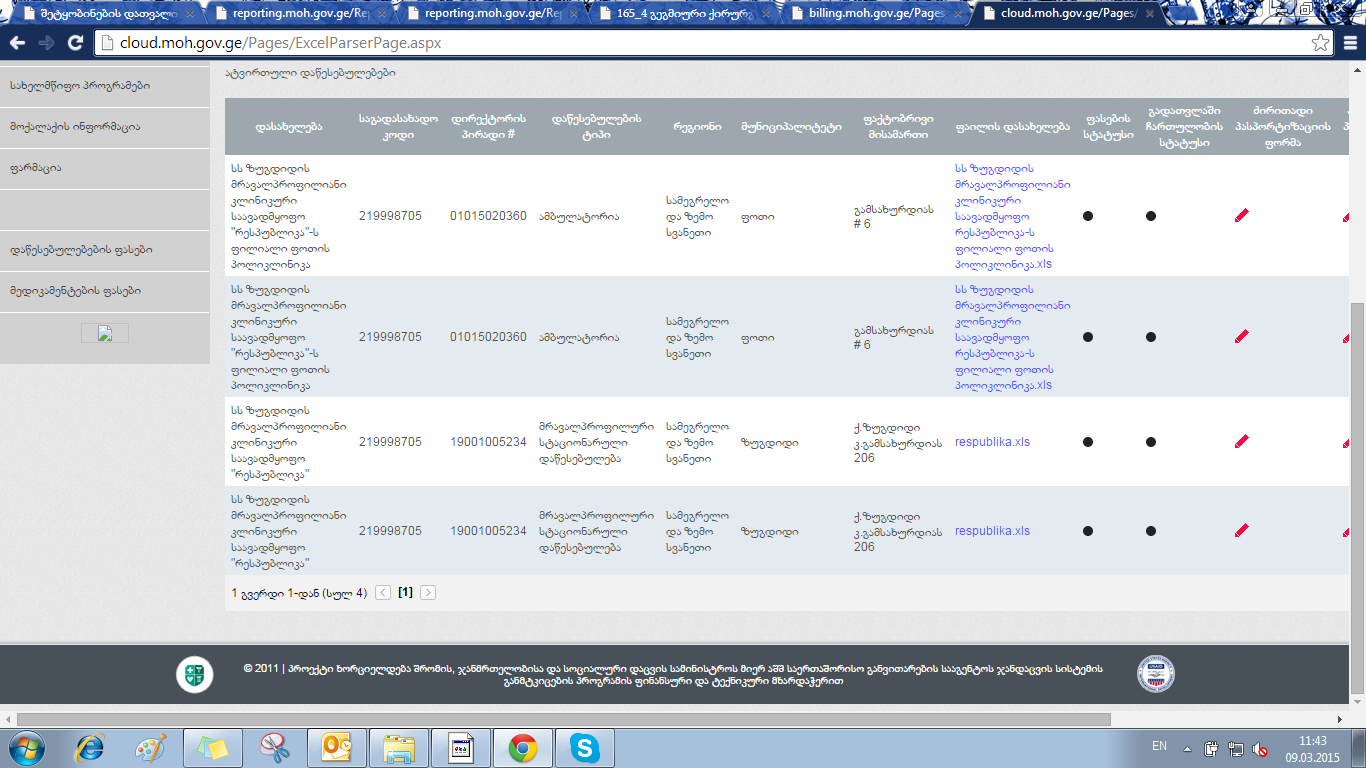Click page number [1] in the pagination
1366x768 pixels.
coord(405,593)
